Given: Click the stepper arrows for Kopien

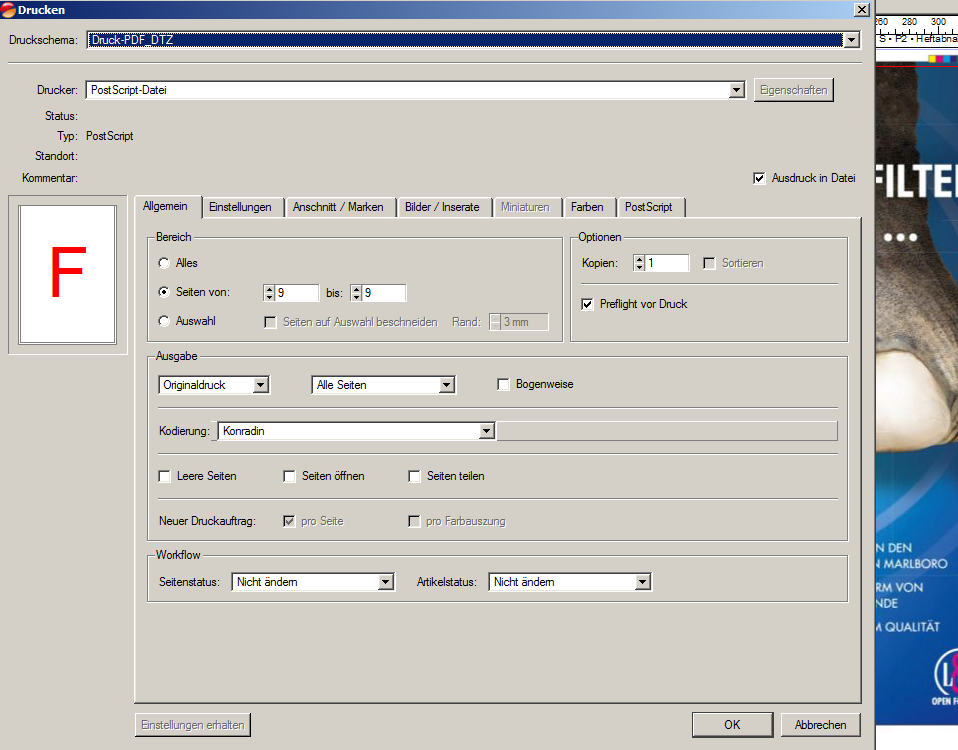Looking at the screenshot, I should (x=638, y=263).
